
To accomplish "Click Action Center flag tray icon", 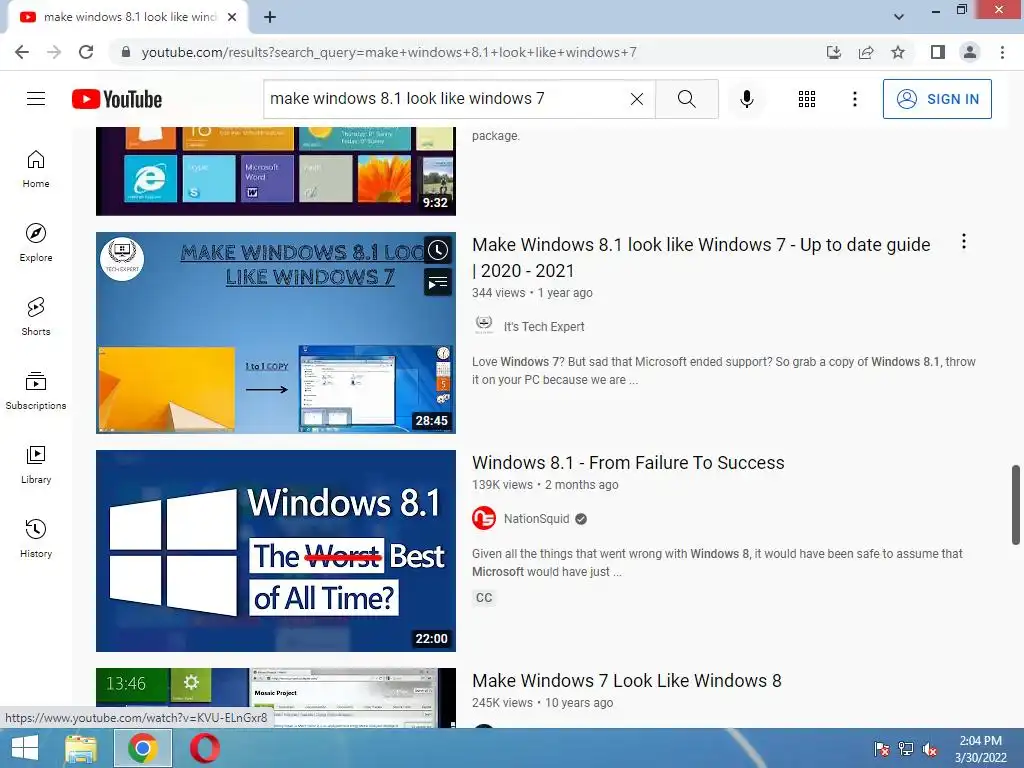I will pos(881,750).
